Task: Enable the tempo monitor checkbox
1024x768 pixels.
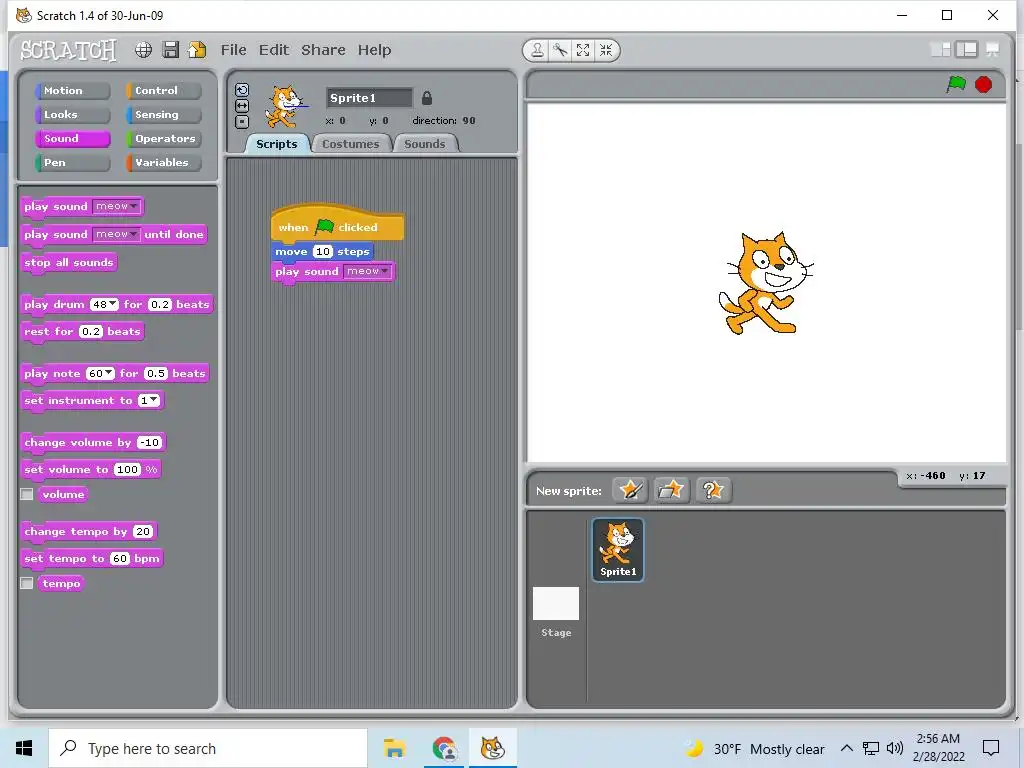Action: coord(27,583)
